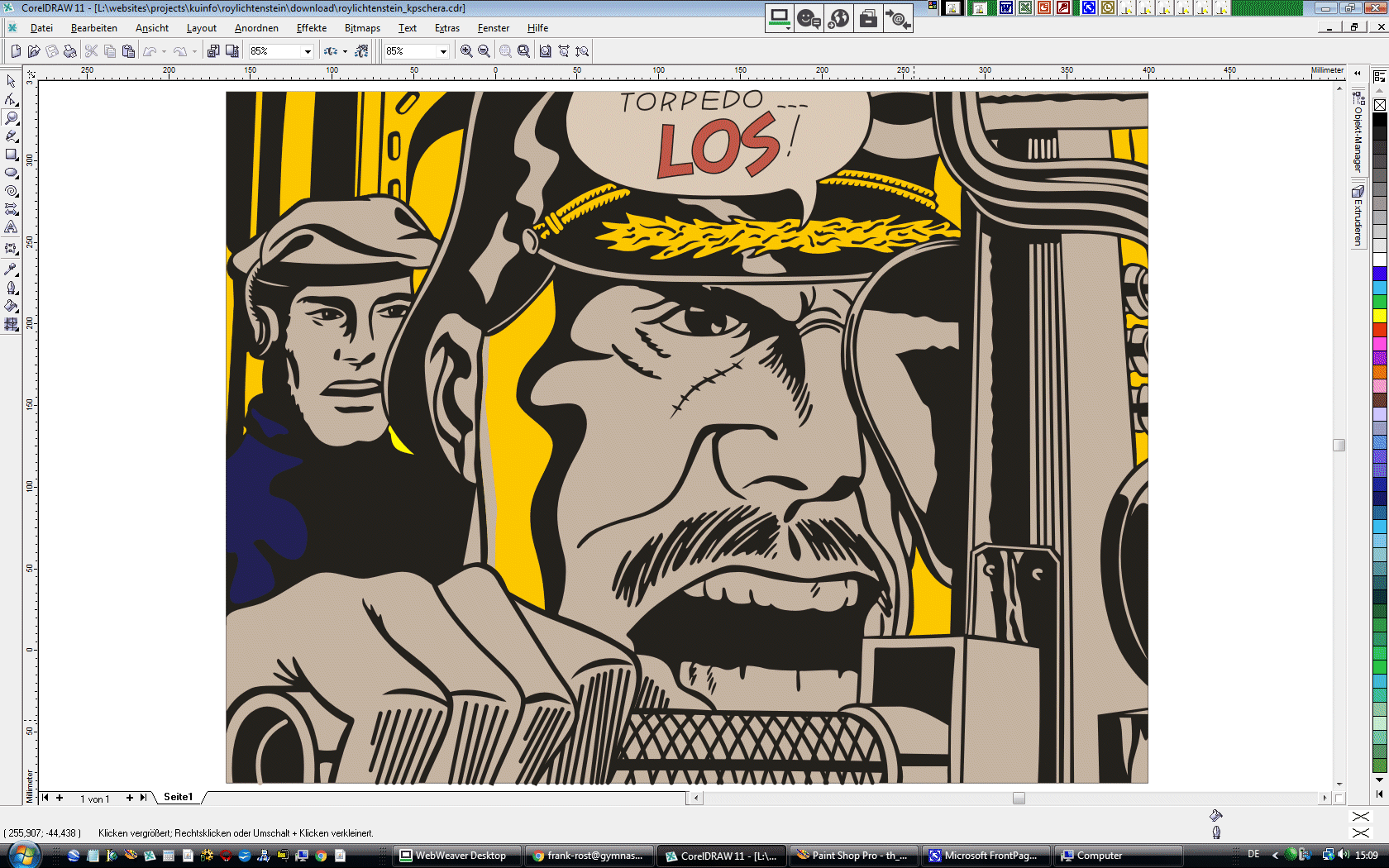Image resolution: width=1389 pixels, height=868 pixels.
Task: Go to the last page button
Action: tap(143, 798)
